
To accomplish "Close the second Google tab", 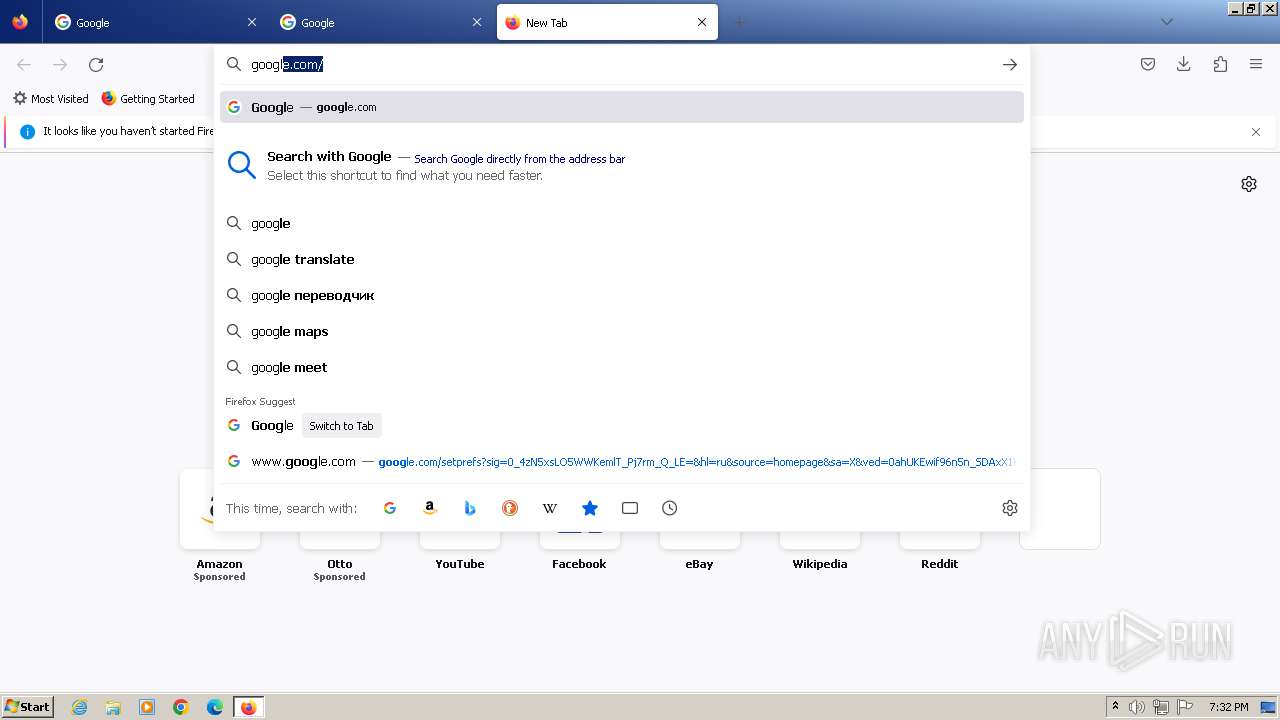I will click(x=477, y=22).
